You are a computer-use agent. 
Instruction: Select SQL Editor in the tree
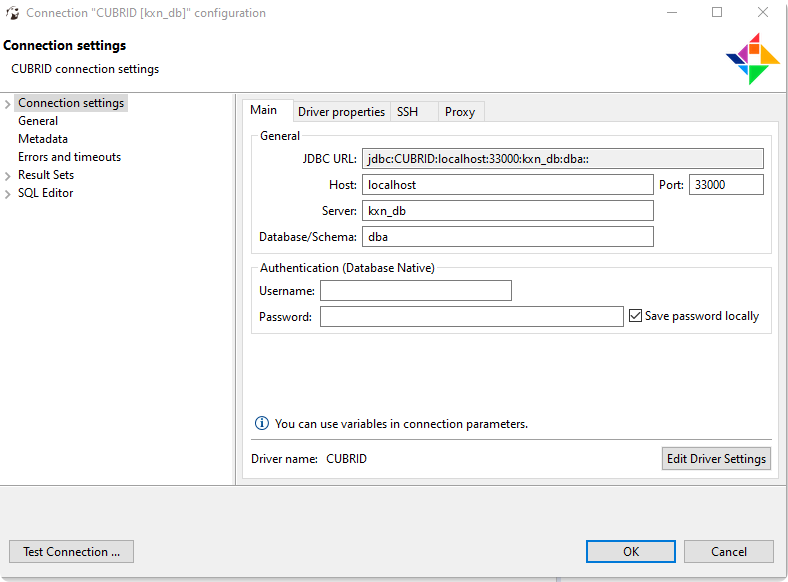tap(46, 193)
